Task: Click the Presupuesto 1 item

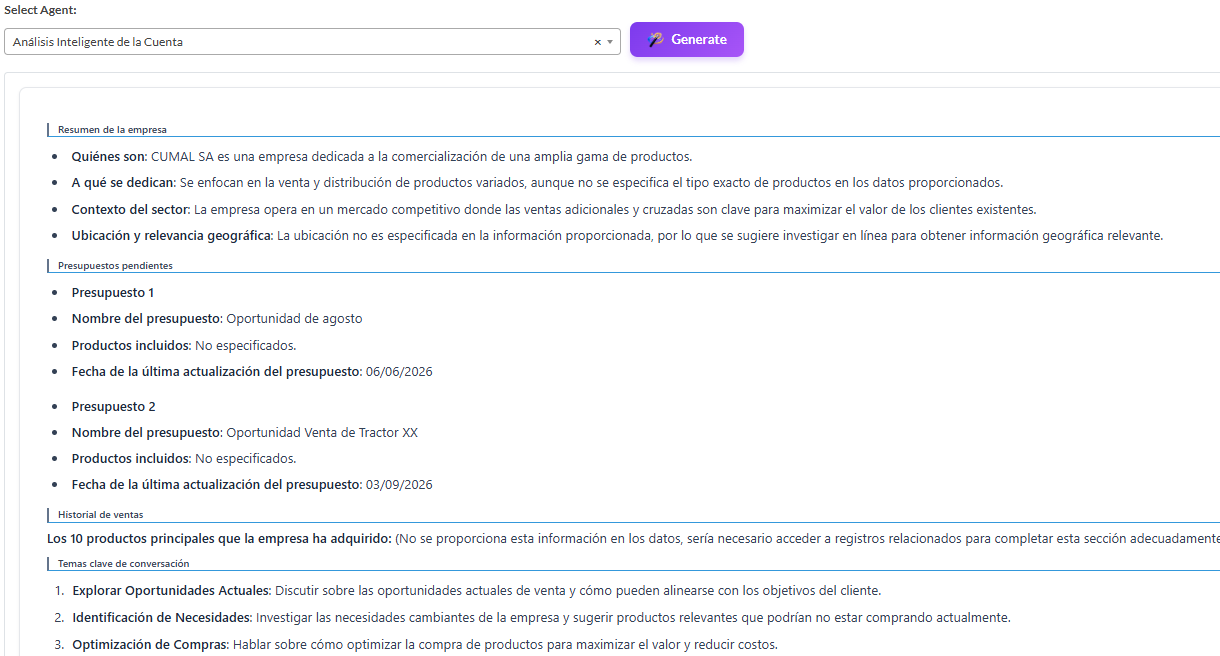Action: click(113, 293)
